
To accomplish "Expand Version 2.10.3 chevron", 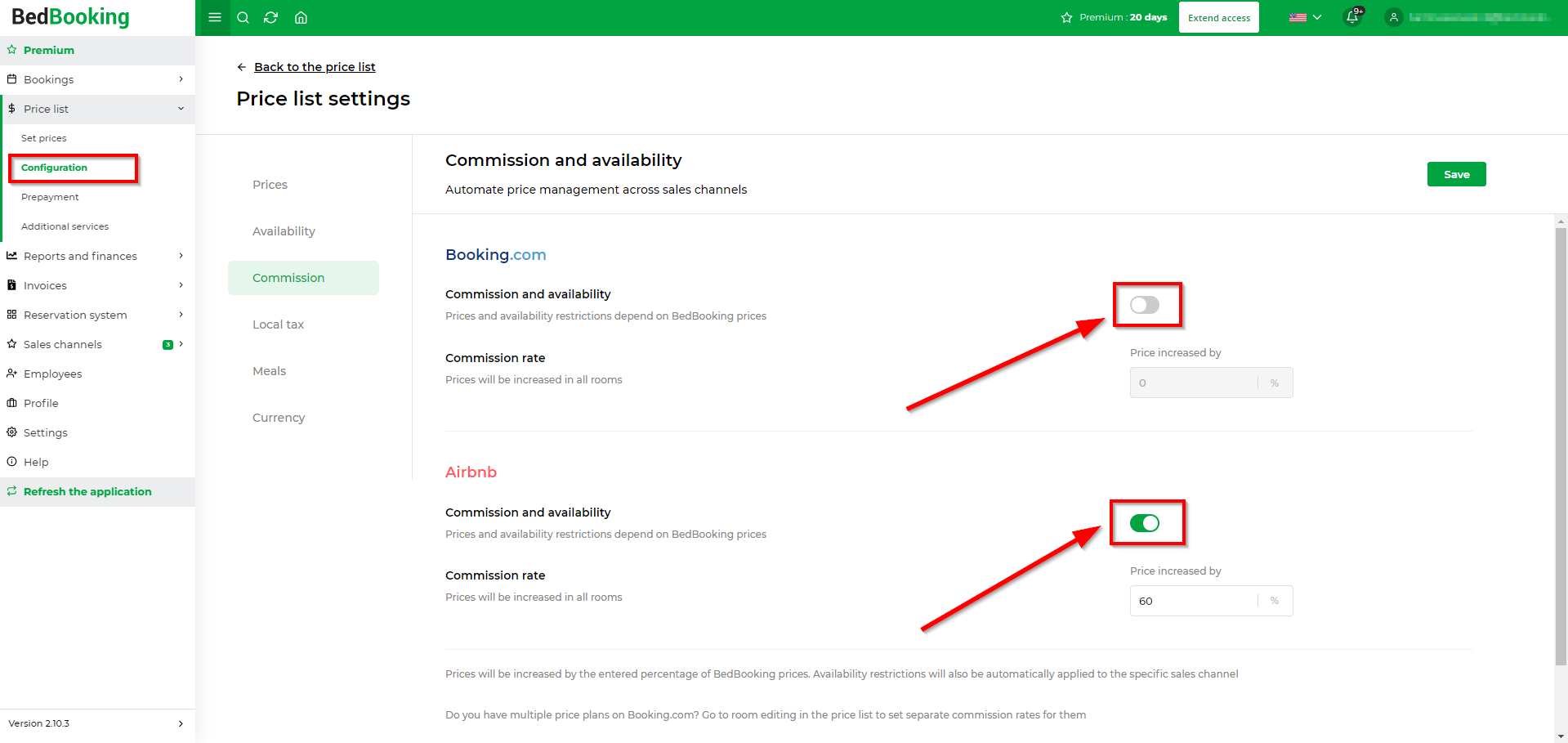I will pyautogui.click(x=181, y=723).
